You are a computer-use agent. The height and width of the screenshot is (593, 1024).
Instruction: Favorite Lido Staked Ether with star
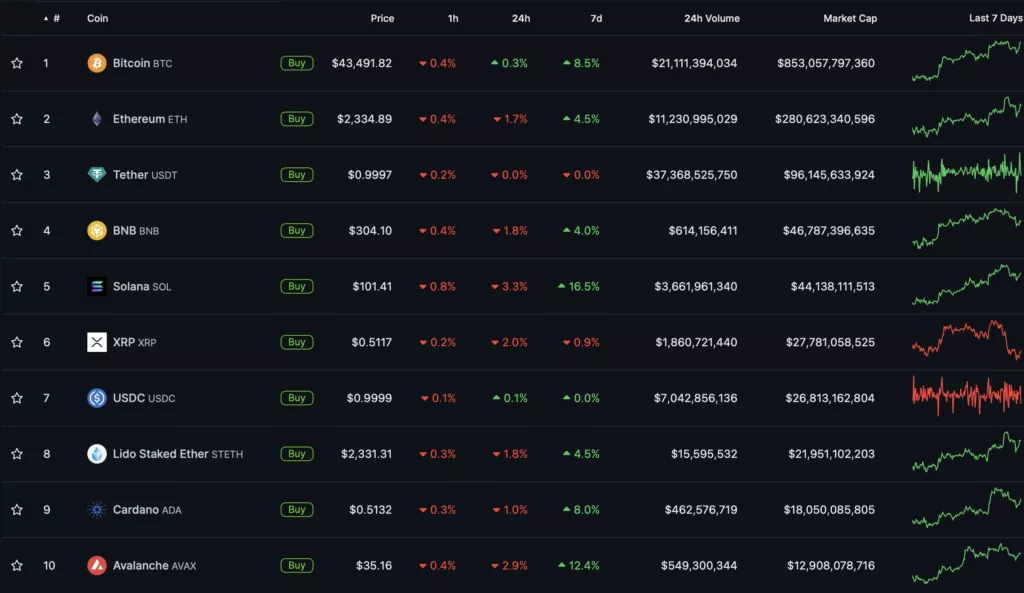[17, 454]
